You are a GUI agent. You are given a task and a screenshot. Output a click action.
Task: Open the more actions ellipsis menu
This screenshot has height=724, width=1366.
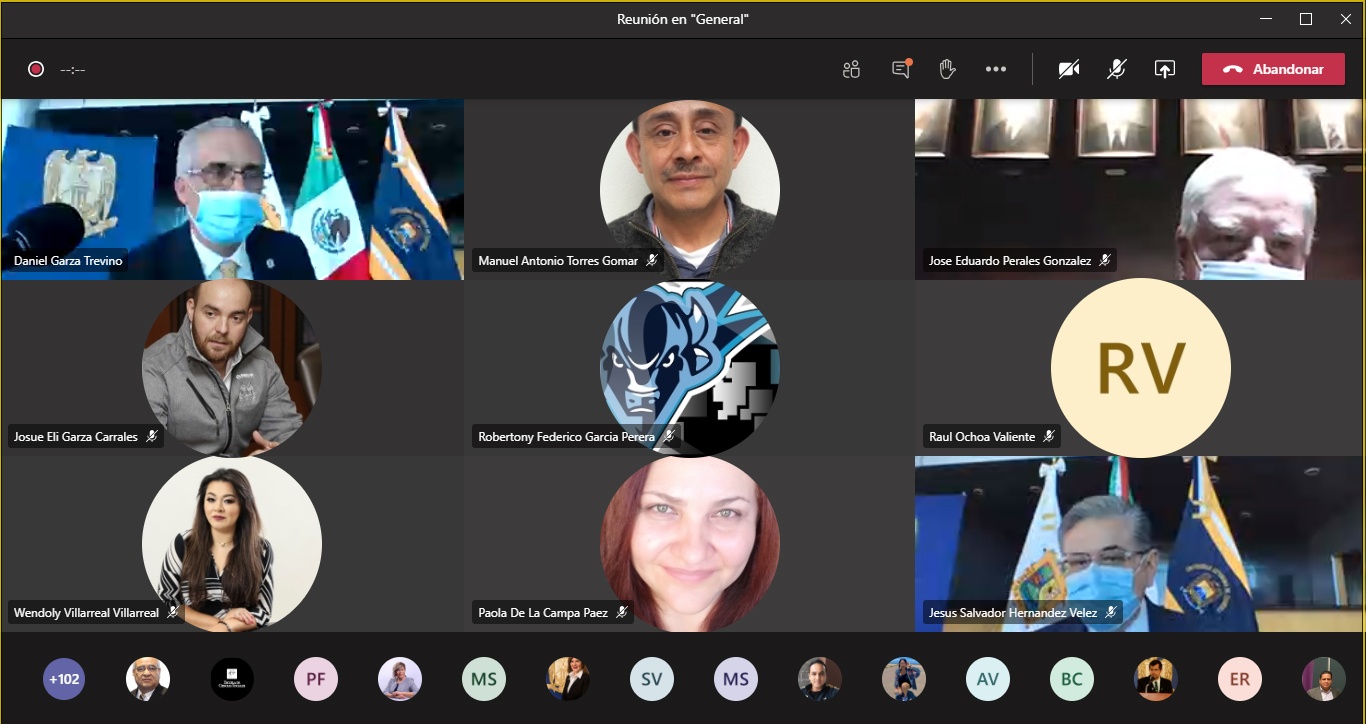[x=995, y=69]
